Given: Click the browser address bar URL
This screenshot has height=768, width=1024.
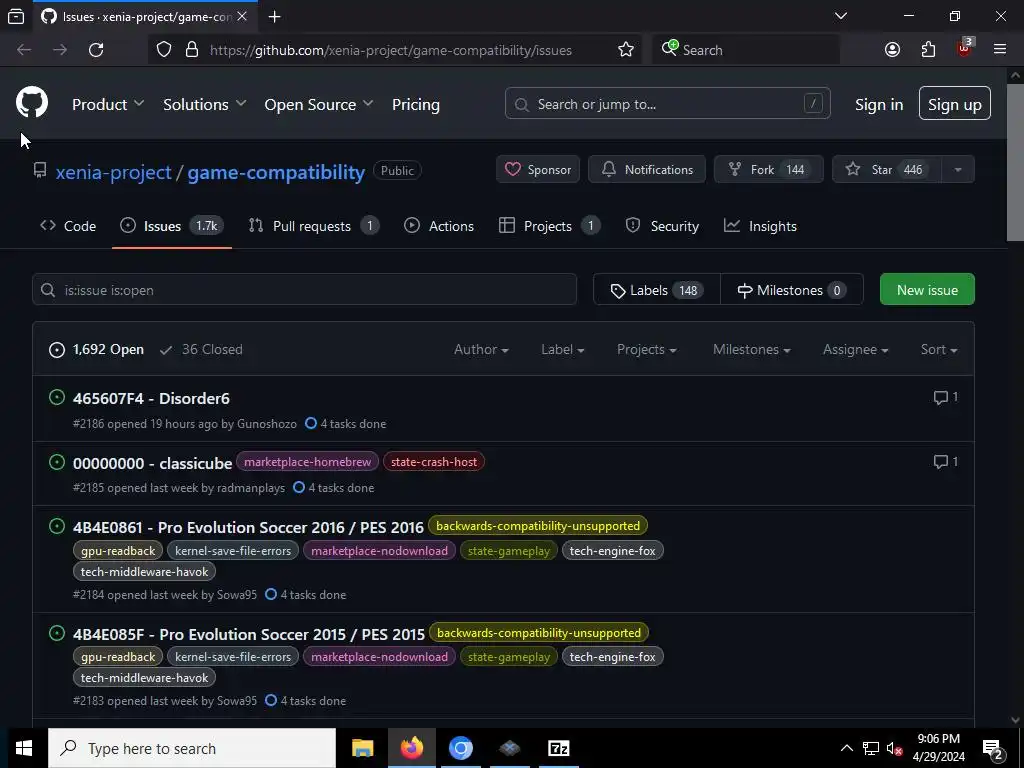Looking at the screenshot, I should [391, 50].
